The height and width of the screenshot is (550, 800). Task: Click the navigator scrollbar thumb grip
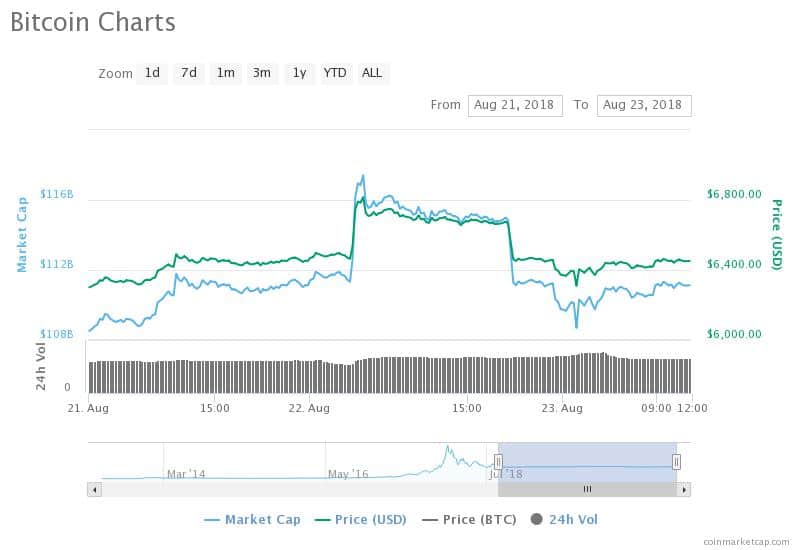coord(588,489)
